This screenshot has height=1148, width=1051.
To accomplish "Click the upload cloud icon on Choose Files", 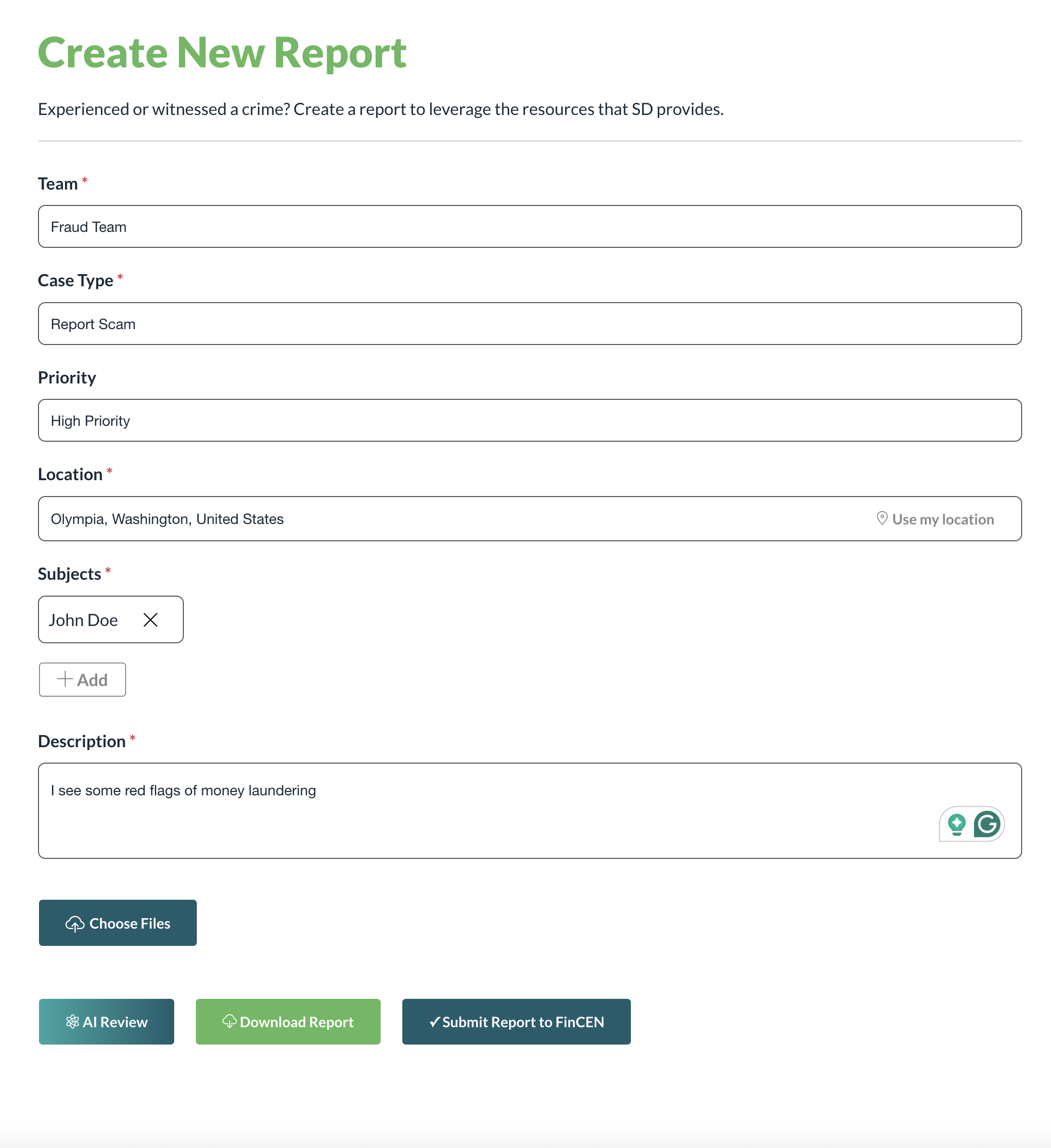I will click(76, 922).
